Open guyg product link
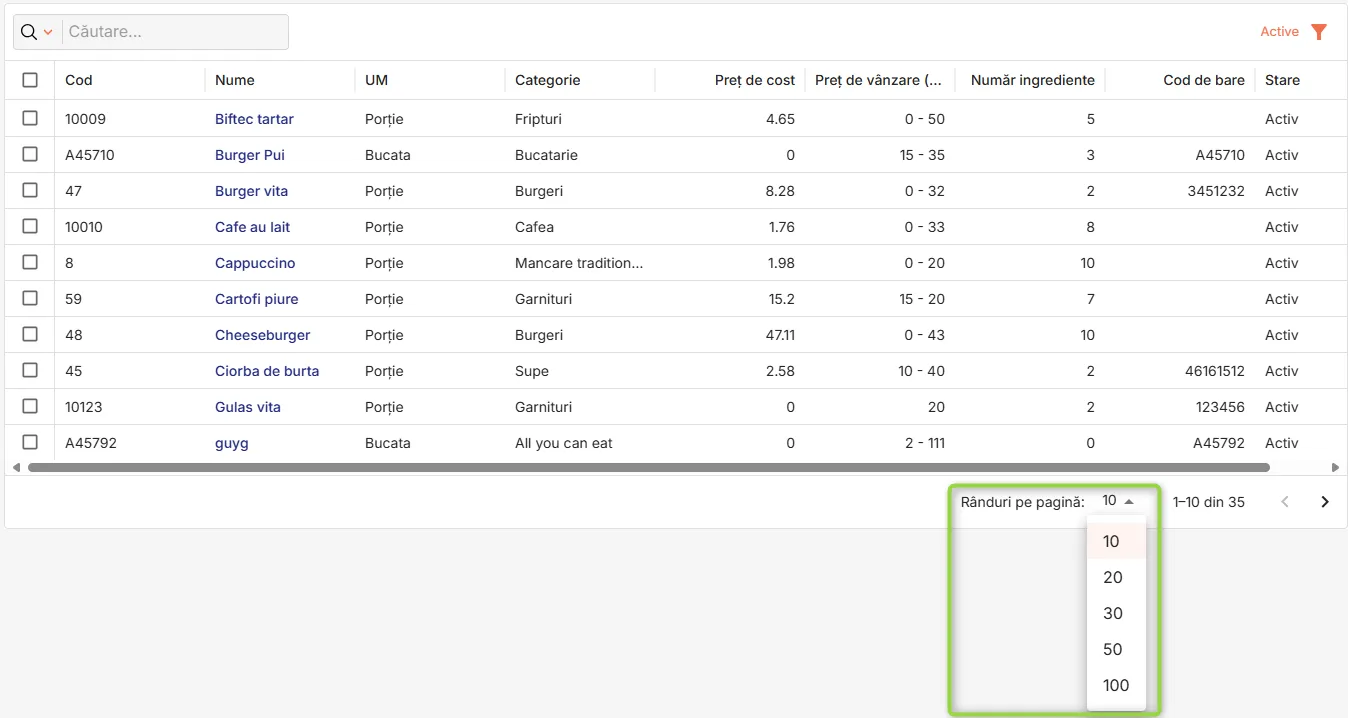The image size is (1348, 718). point(231,443)
